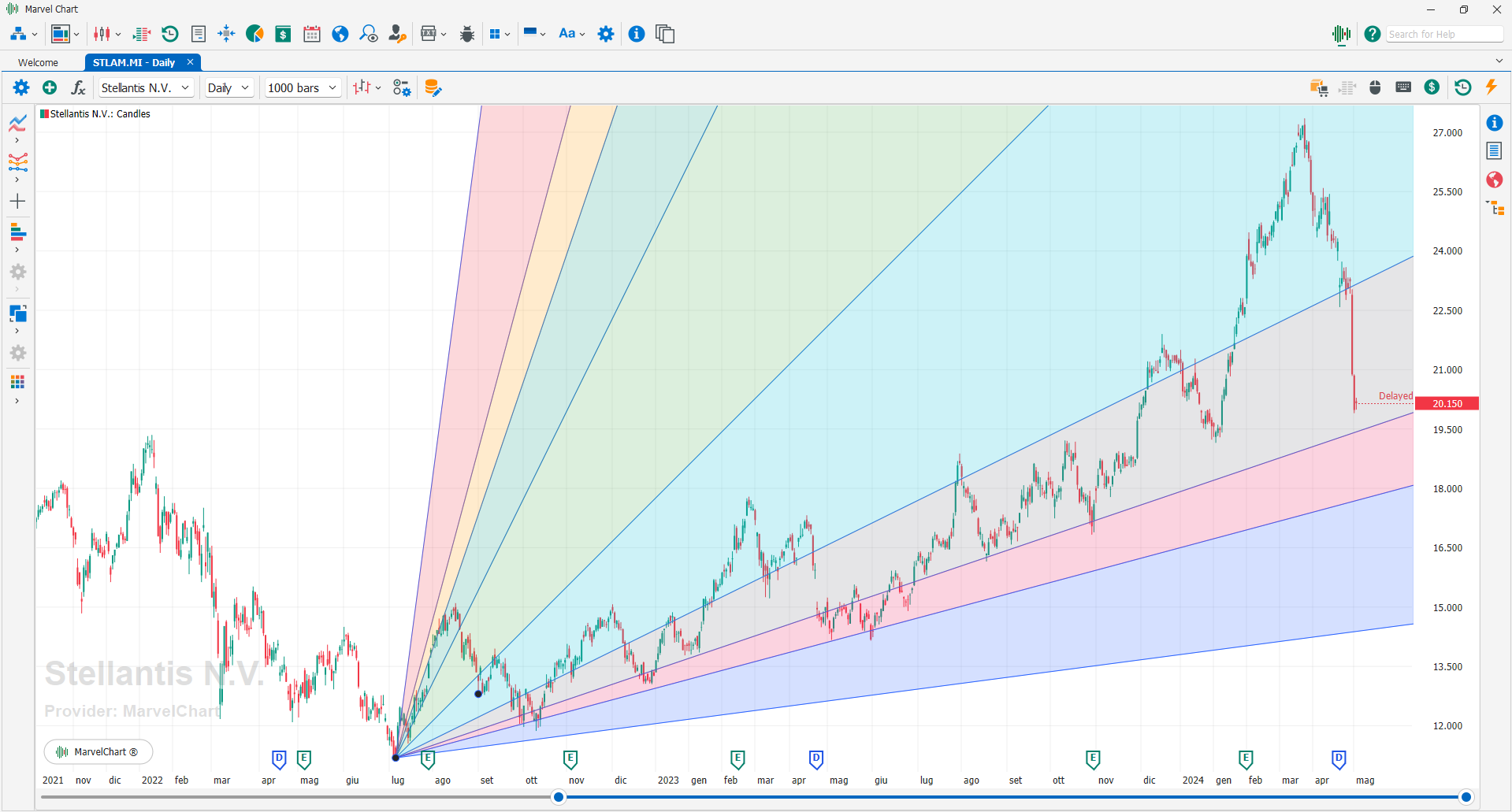Viewport: 1512px width, 812px height.
Task: Click the copy windows icon in main toolbar
Action: point(665,34)
